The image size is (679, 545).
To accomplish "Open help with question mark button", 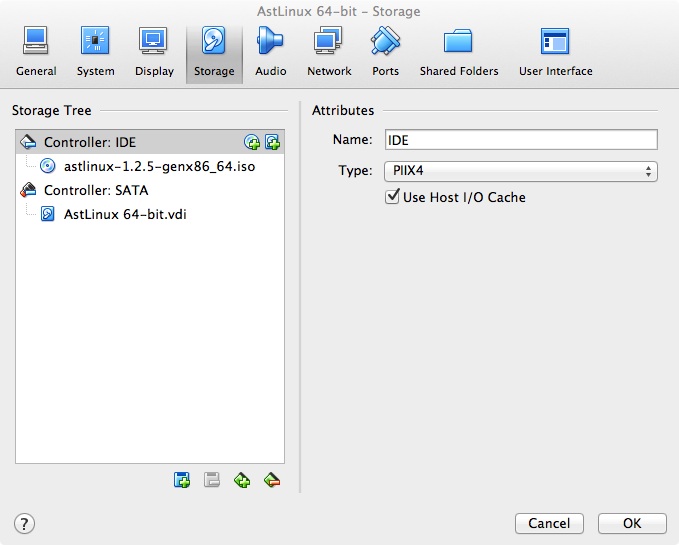I will click(24, 523).
